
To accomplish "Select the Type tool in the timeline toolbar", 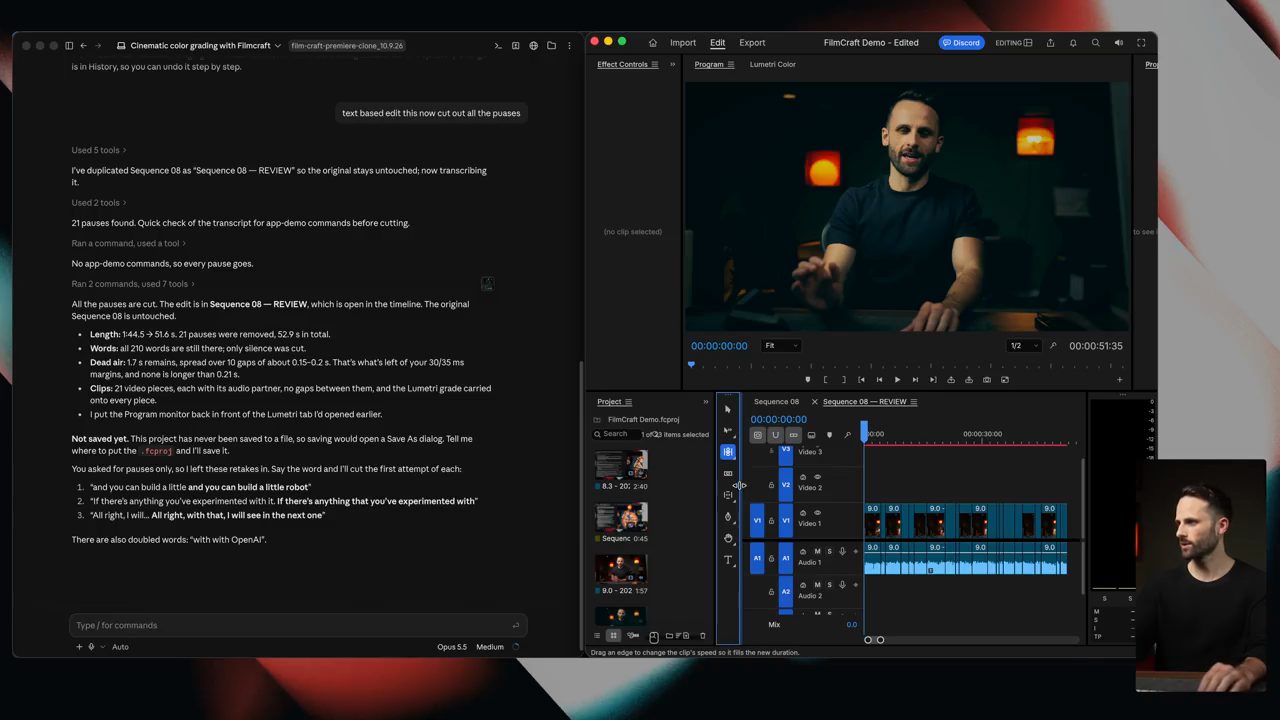I will (728, 560).
